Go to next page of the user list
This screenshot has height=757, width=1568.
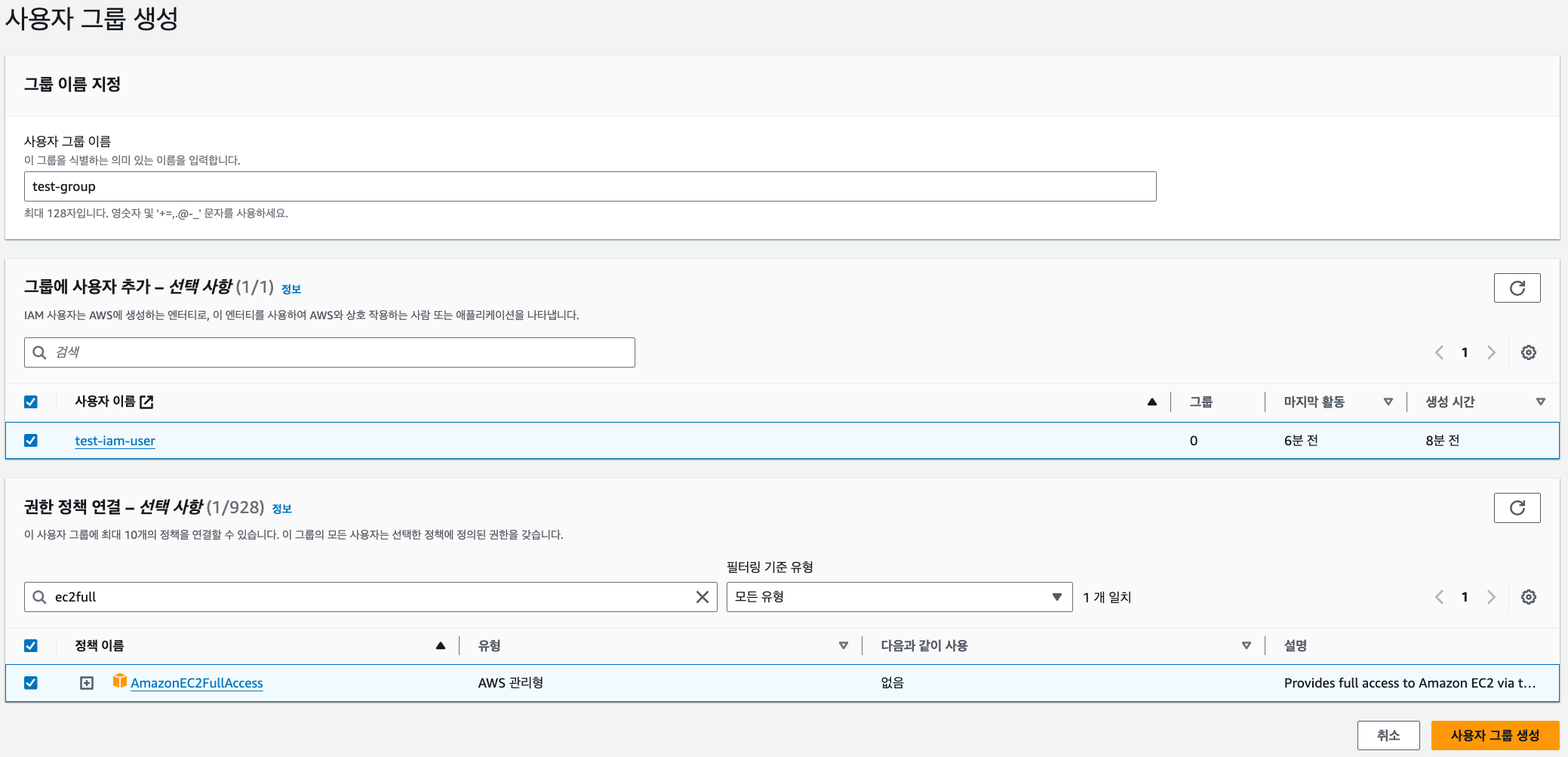tap(1491, 352)
